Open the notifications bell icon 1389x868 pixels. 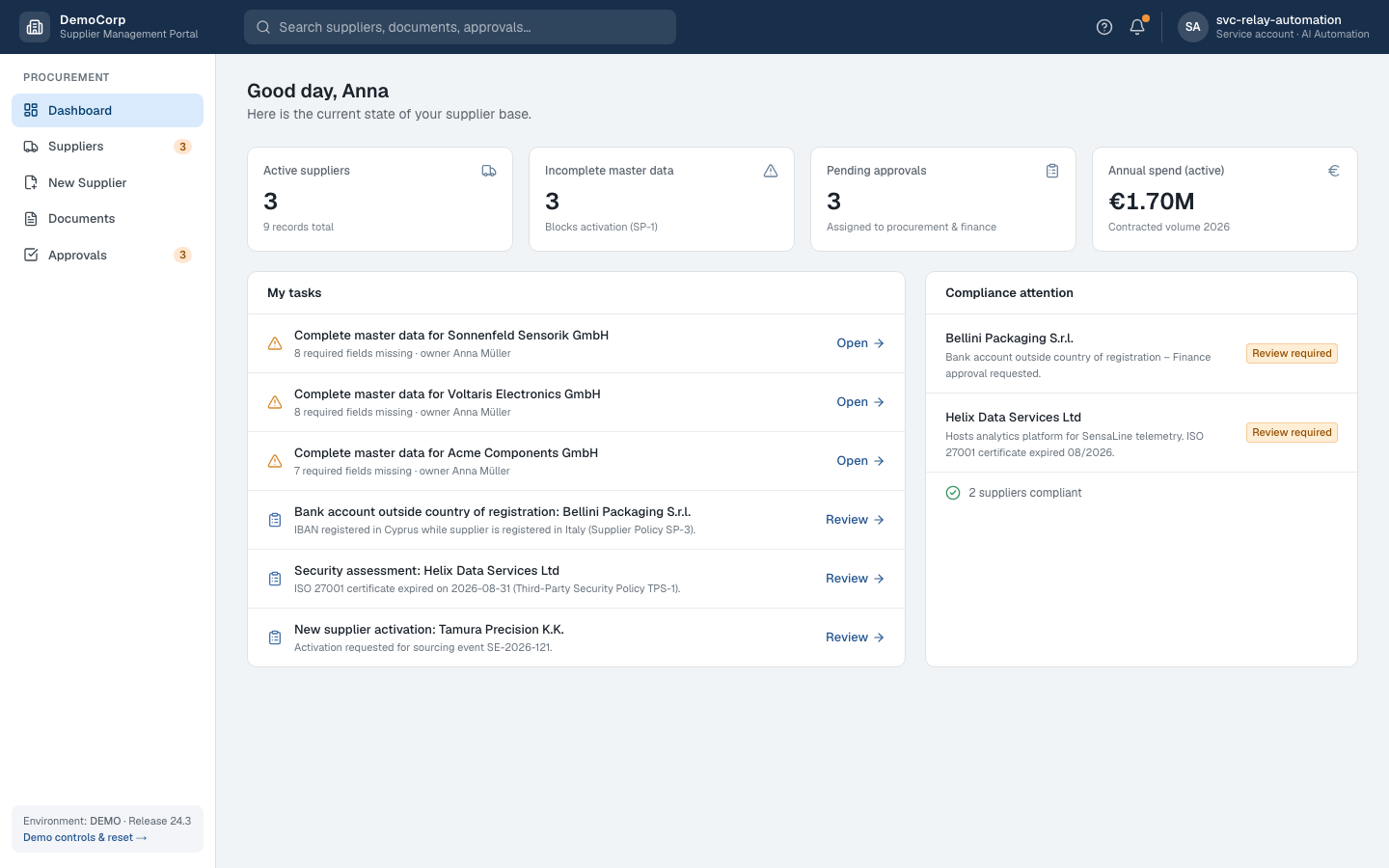point(1137,27)
